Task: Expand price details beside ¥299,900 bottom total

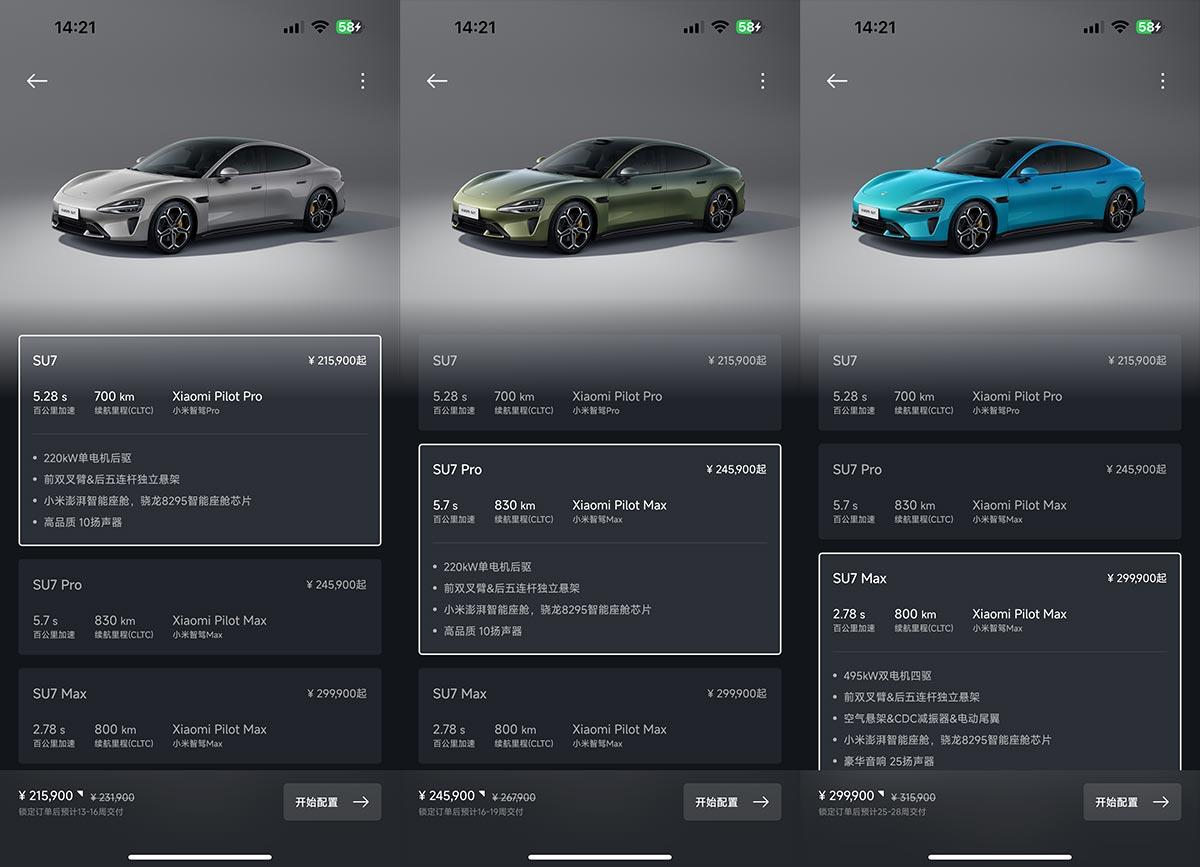Action: pos(880,795)
